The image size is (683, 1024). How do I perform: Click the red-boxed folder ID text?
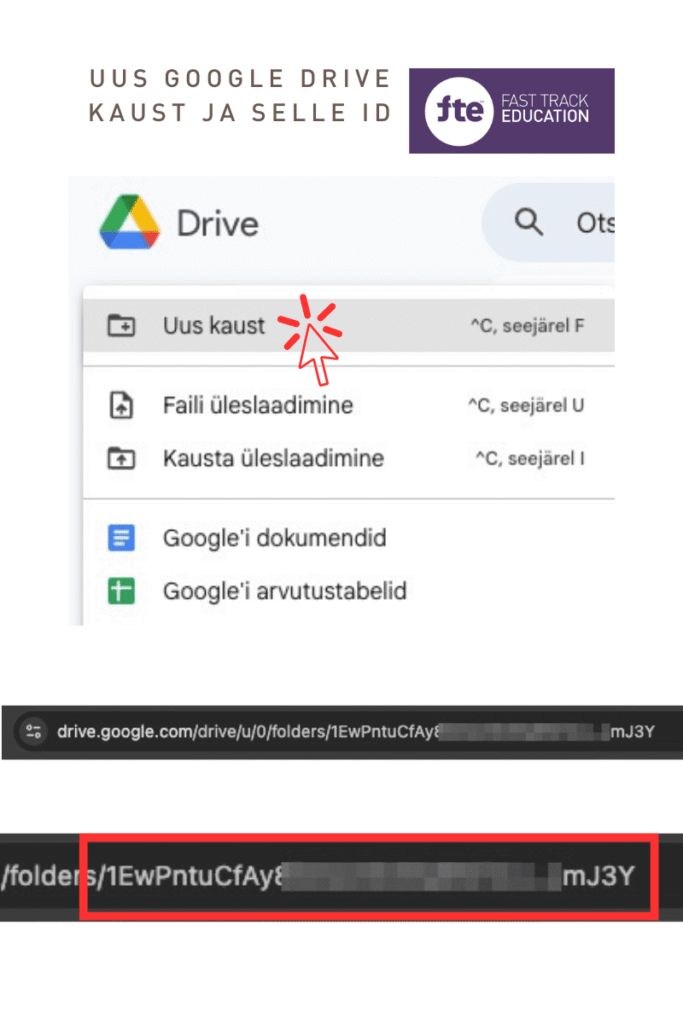[x=370, y=876]
